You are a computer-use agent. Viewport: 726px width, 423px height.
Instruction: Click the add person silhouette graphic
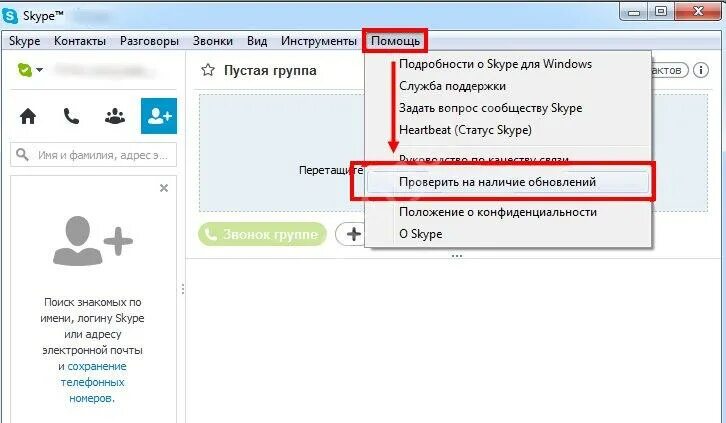click(x=93, y=241)
